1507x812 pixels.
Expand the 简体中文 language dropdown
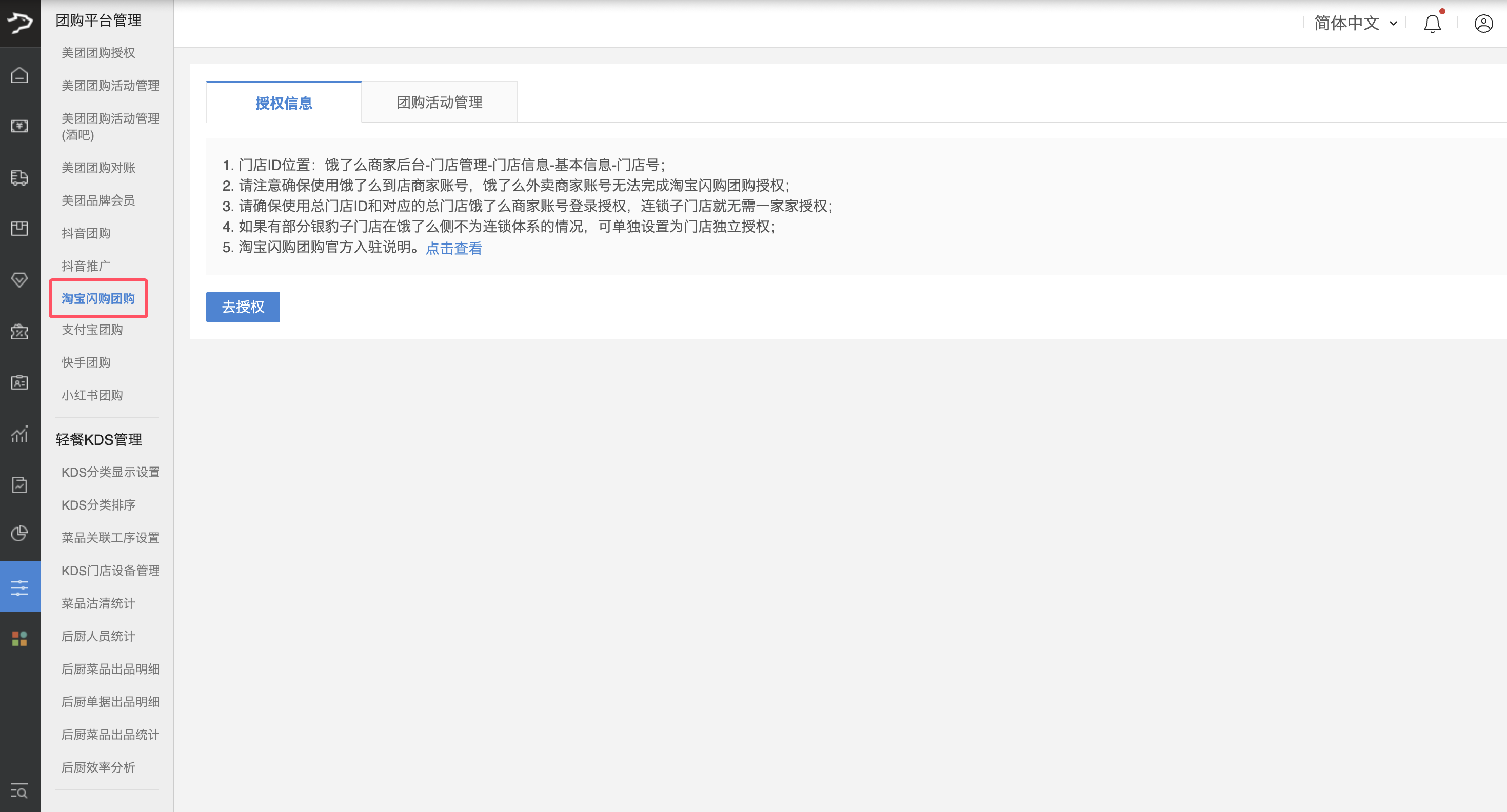[x=1355, y=24]
